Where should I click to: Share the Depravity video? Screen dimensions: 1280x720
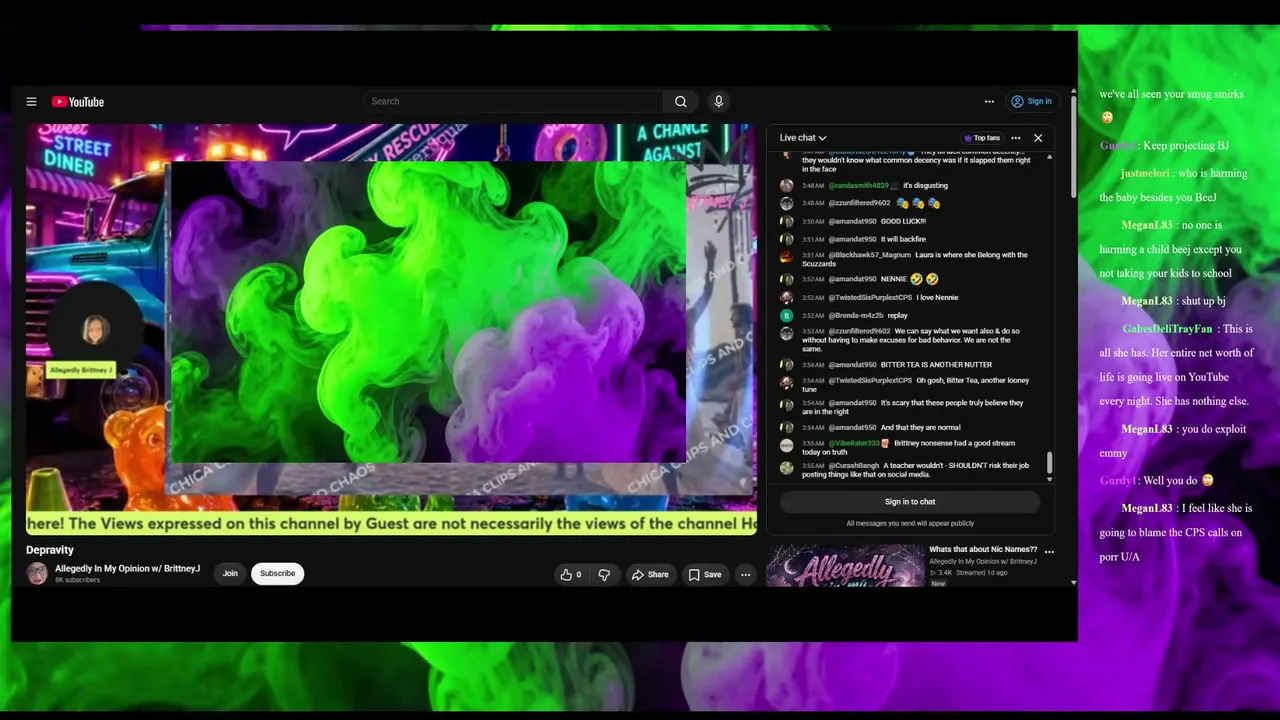pyautogui.click(x=649, y=574)
